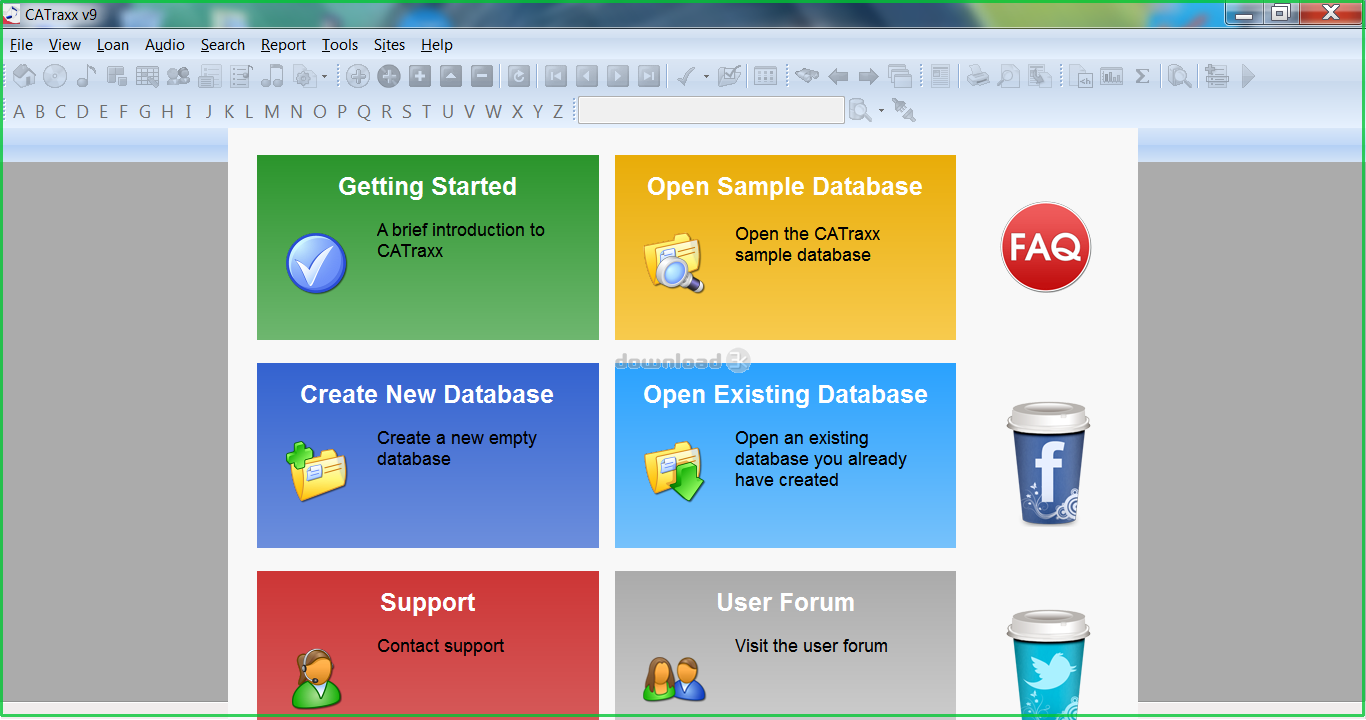Go to the last record button
This screenshot has width=1366, height=720.
point(649,76)
